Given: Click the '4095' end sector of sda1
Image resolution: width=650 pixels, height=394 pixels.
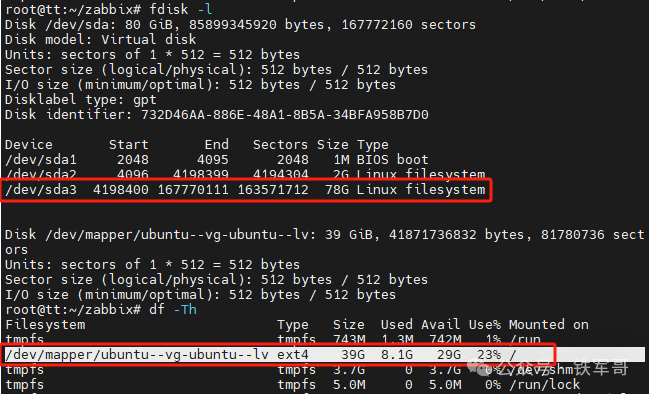Looking at the screenshot, I should click(213, 159).
